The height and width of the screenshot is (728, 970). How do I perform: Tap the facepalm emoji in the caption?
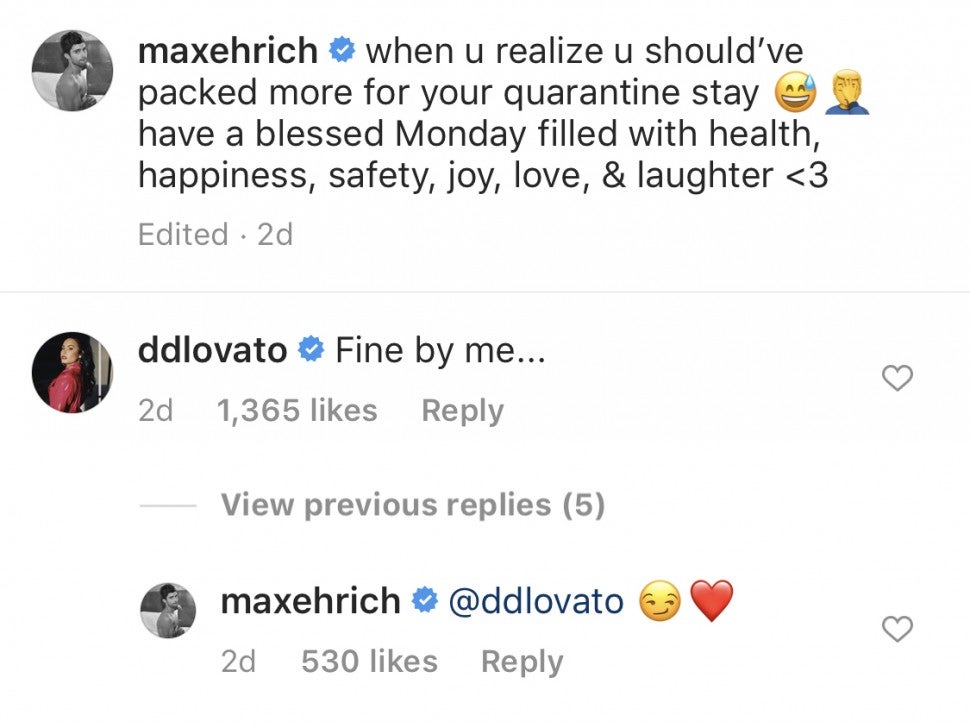[x=843, y=95]
